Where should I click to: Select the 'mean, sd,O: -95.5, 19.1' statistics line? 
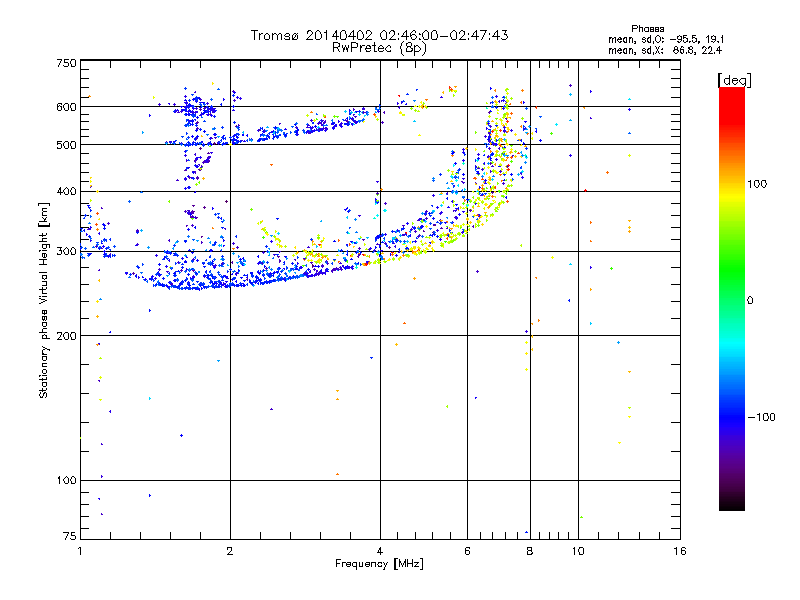pyautogui.click(x=665, y=39)
